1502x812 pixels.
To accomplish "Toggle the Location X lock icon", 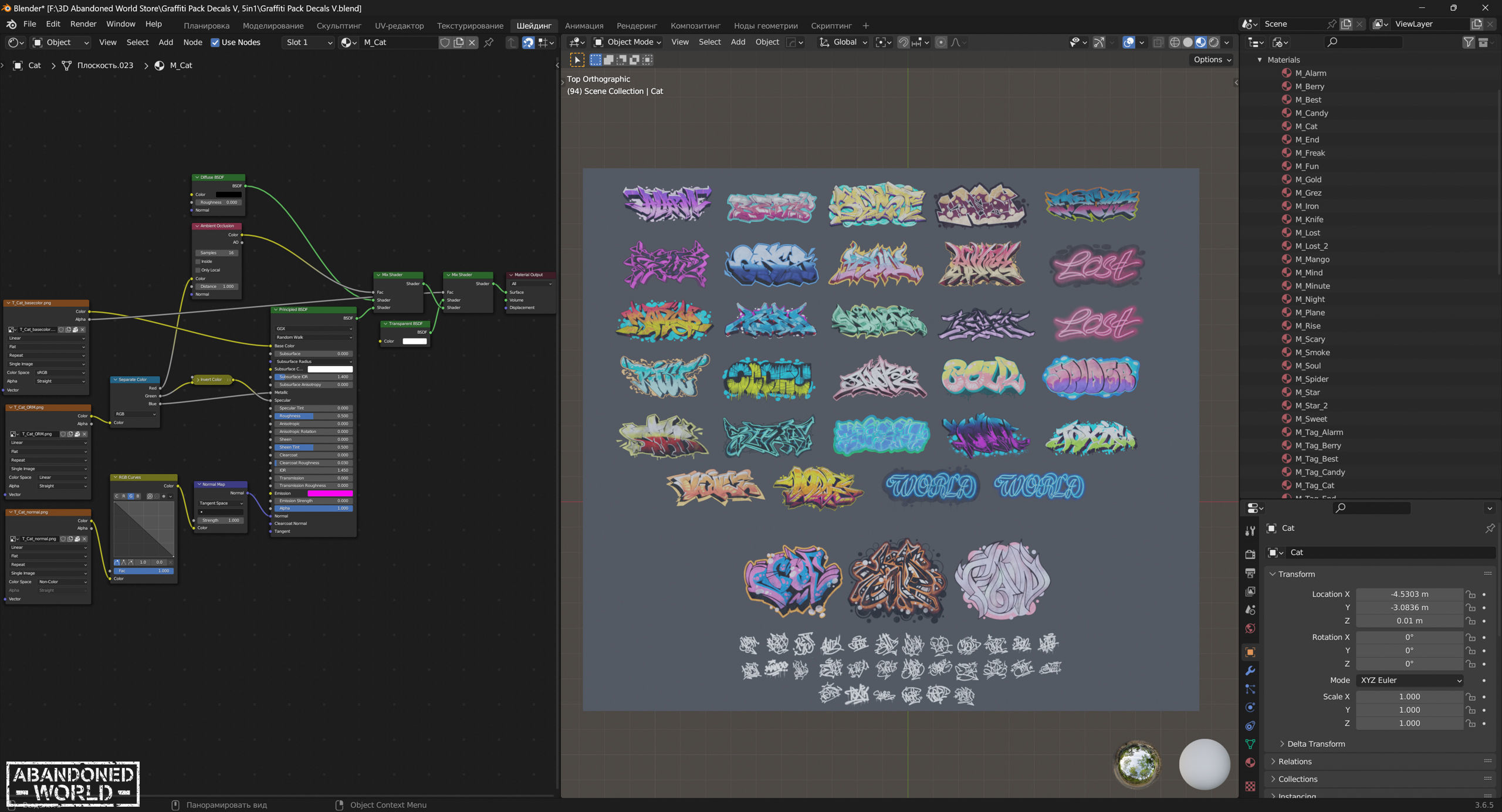I will [1471, 594].
